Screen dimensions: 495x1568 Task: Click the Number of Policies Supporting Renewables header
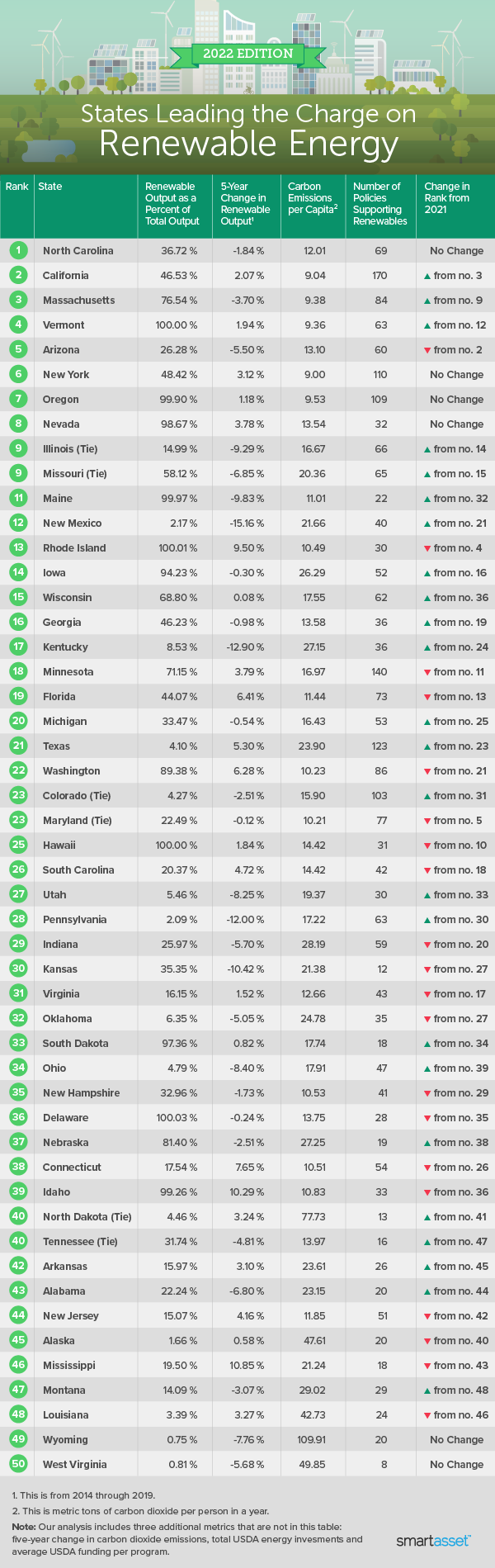click(379, 204)
